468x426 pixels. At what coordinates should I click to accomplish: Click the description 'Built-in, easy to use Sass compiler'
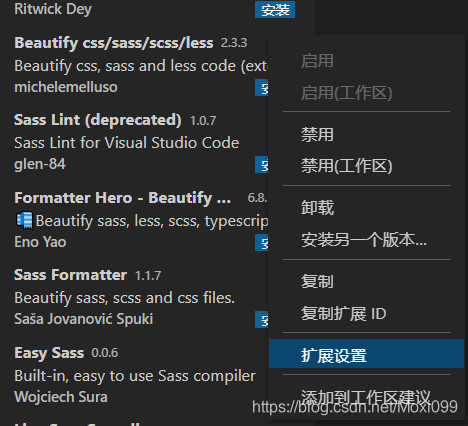coord(135,376)
